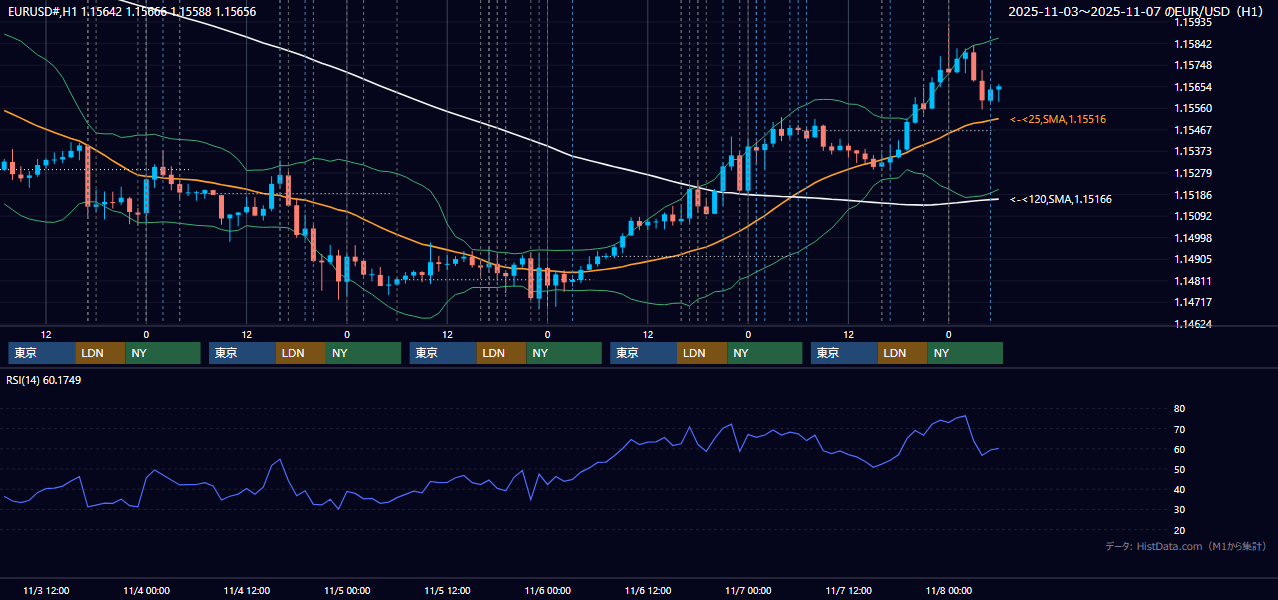Click price axis value 1.15935
1278x600 pixels.
click(1192, 22)
